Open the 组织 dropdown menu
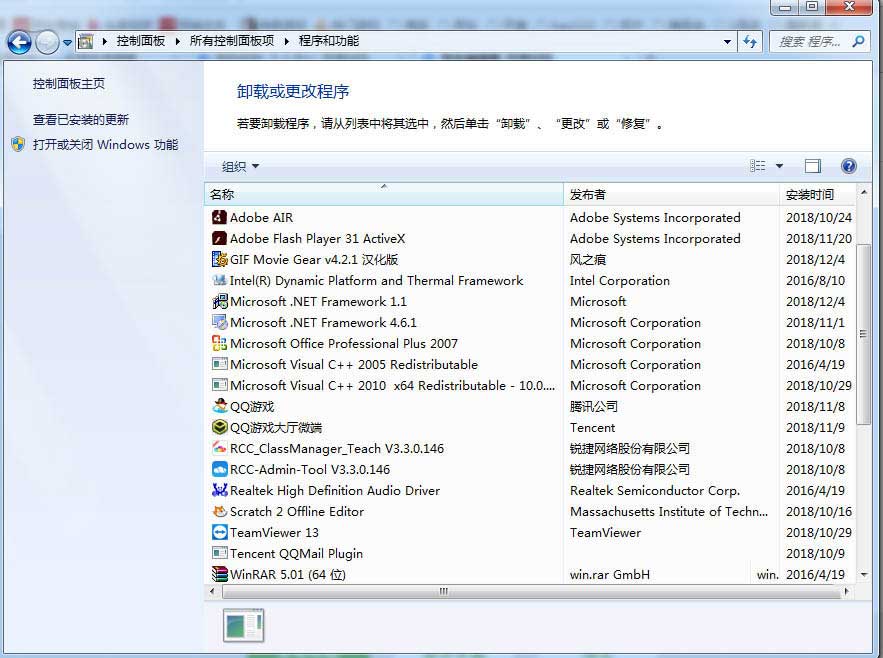 pos(240,166)
